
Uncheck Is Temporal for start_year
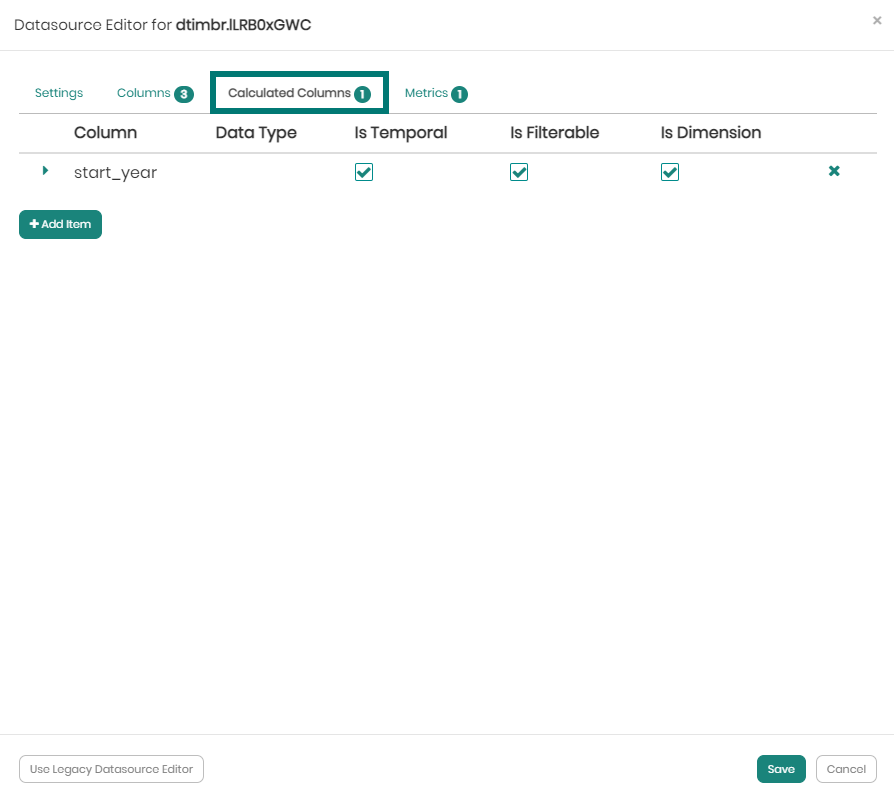point(364,172)
